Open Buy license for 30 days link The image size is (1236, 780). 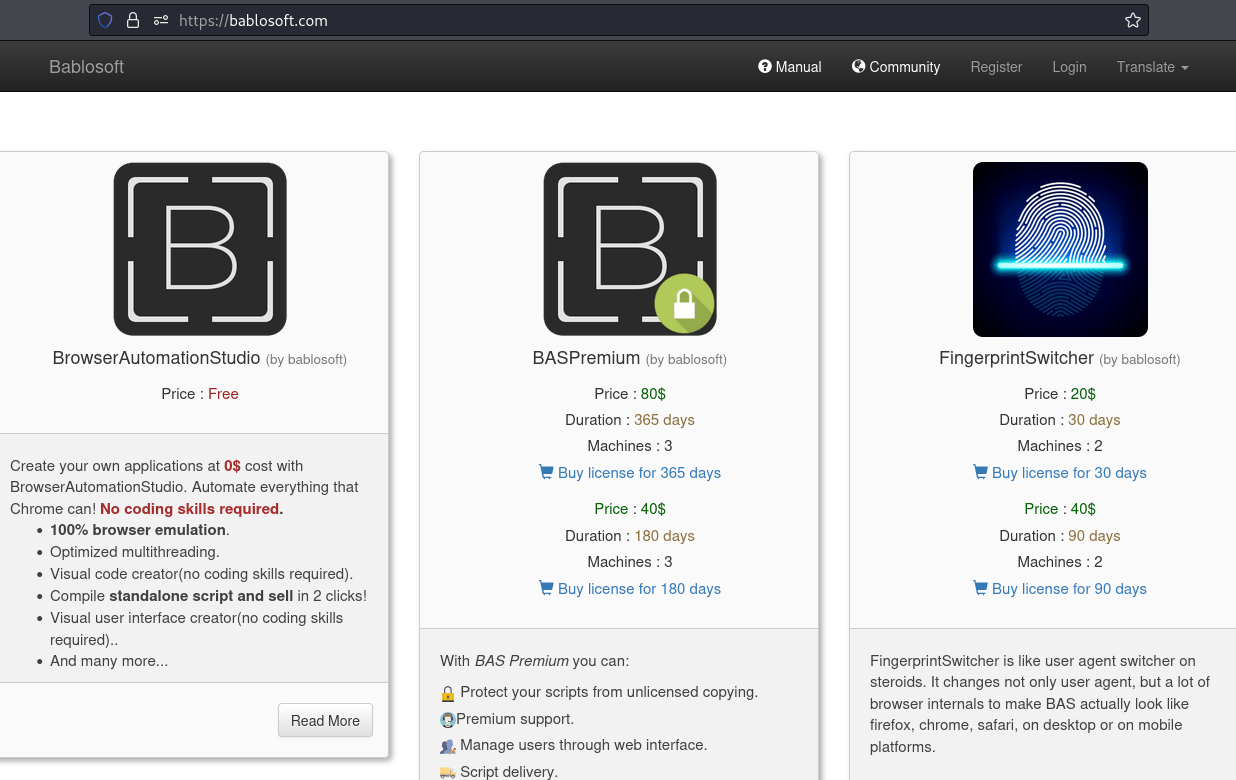[1069, 472]
